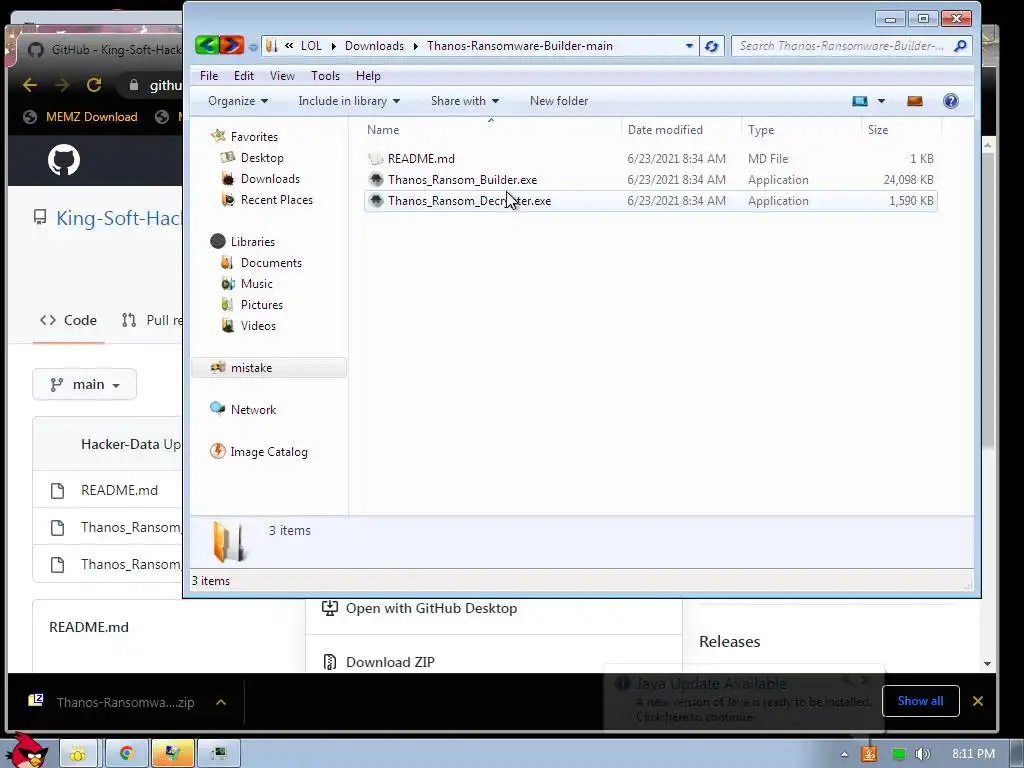
Task: Open the Edit menu
Action: 244,76
